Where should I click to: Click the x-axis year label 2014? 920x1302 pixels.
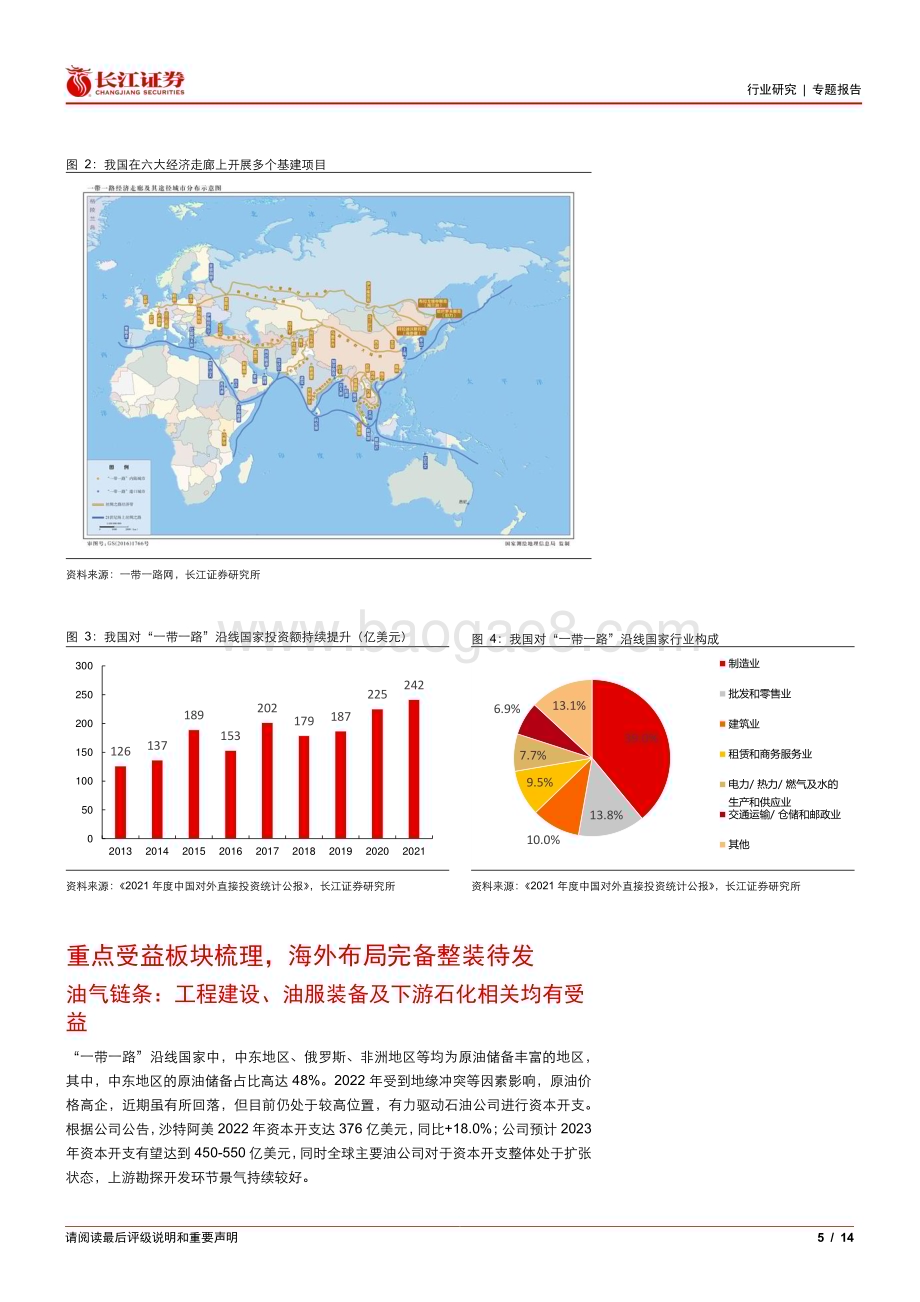[157, 851]
